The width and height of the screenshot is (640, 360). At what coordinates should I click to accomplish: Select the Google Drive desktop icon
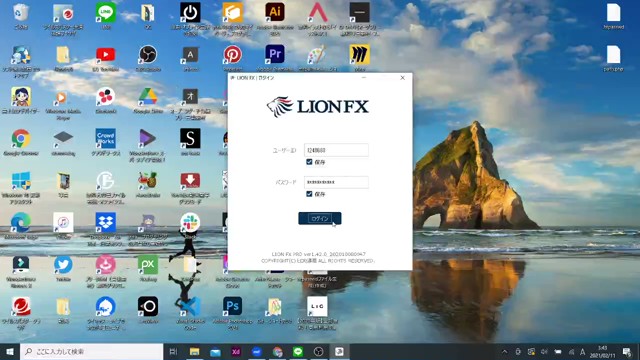148,100
